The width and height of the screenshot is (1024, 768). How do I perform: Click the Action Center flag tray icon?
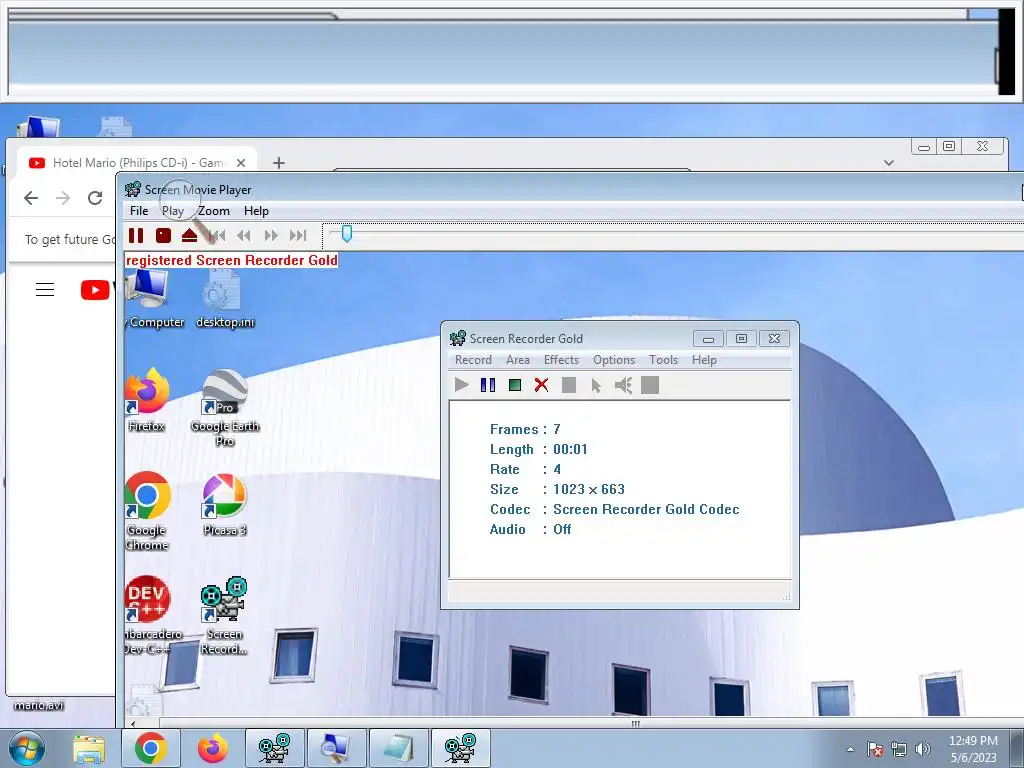coord(875,750)
